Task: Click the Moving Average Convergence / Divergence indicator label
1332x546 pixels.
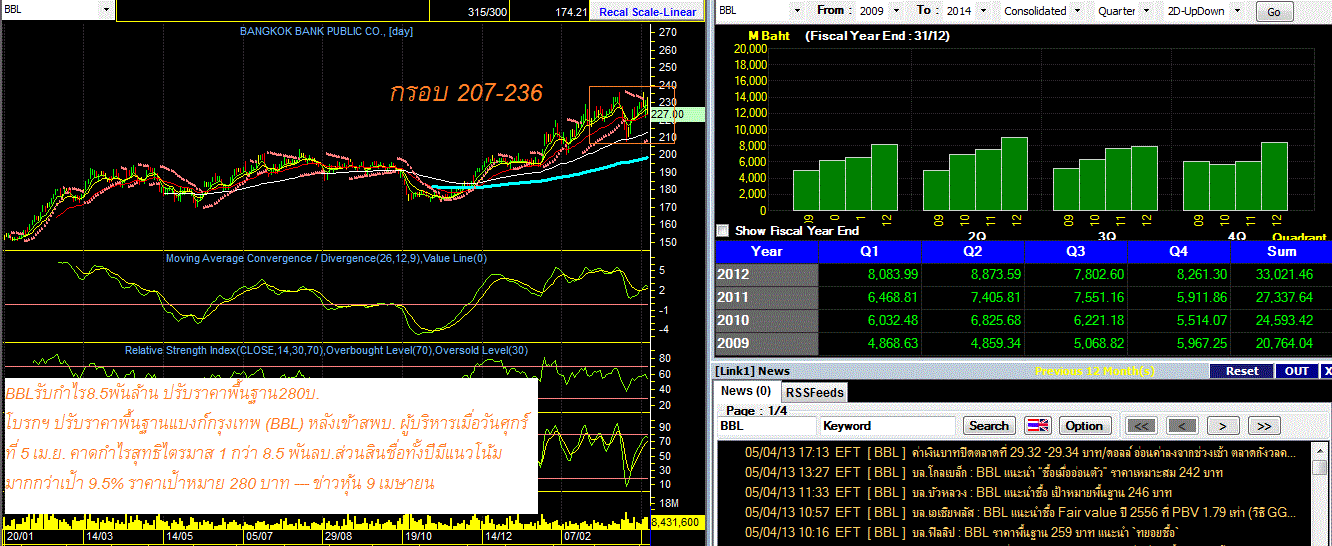Action: [x=326, y=259]
